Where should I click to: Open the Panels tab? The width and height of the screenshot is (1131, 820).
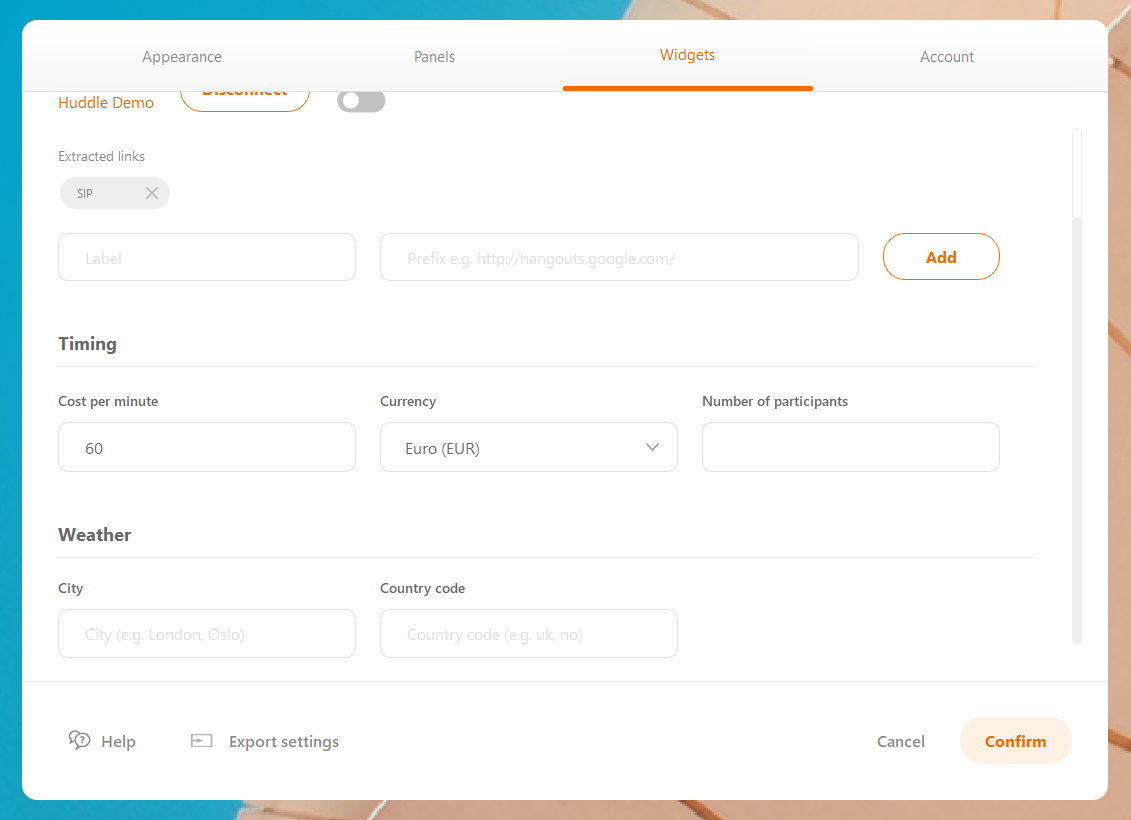click(x=434, y=57)
